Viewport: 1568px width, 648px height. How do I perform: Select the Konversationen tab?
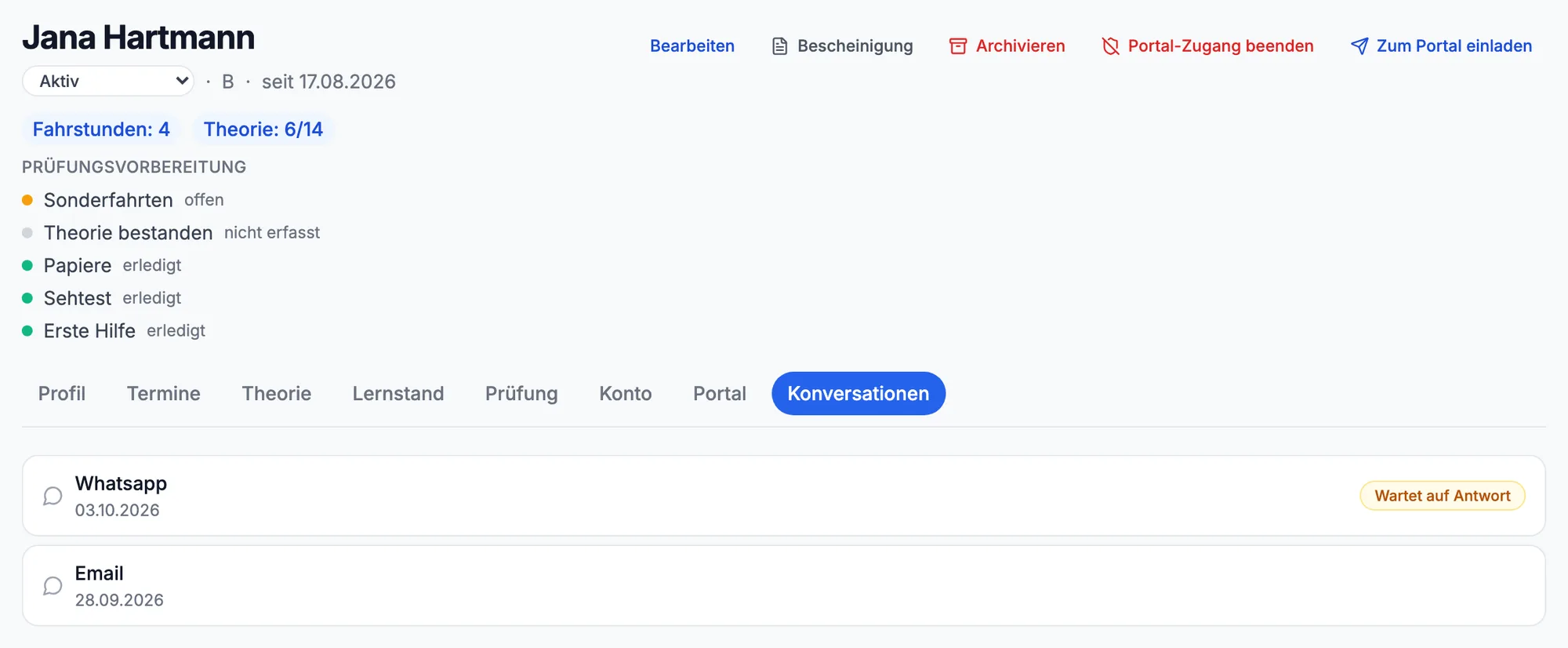coord(858,393)
